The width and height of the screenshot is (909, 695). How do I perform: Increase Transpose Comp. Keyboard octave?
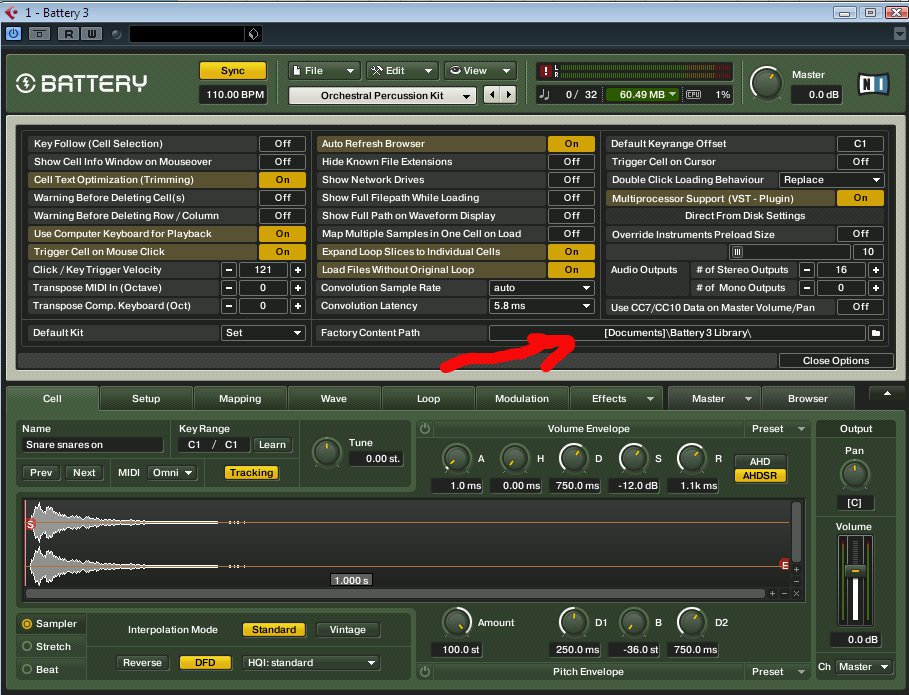tap(297, 305)
